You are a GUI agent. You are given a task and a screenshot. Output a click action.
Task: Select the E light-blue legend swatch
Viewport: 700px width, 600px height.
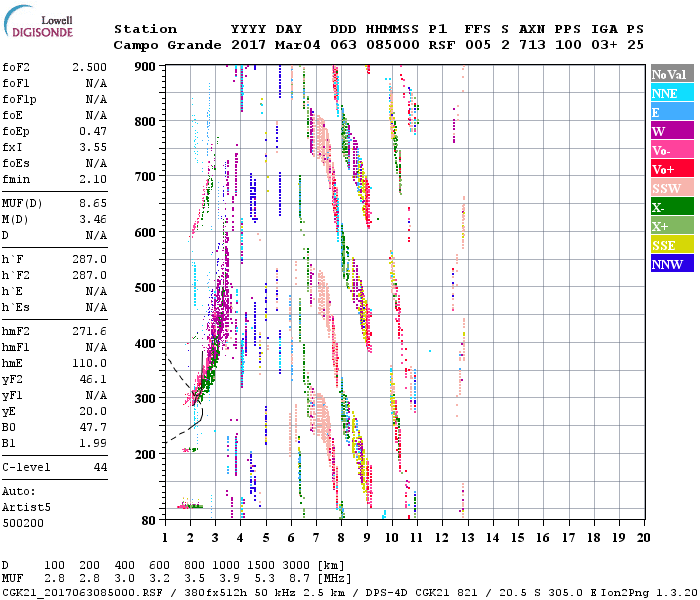pos(672,112)
